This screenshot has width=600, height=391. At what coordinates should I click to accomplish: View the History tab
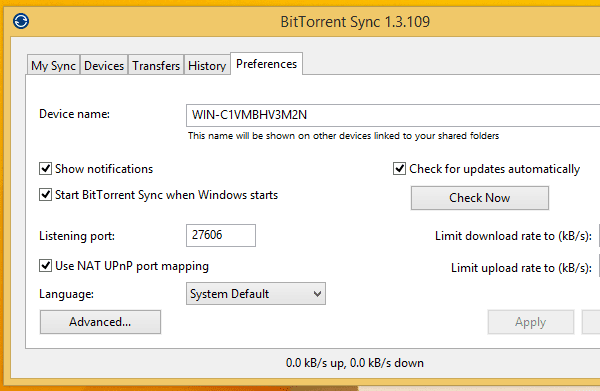[207, 65]
